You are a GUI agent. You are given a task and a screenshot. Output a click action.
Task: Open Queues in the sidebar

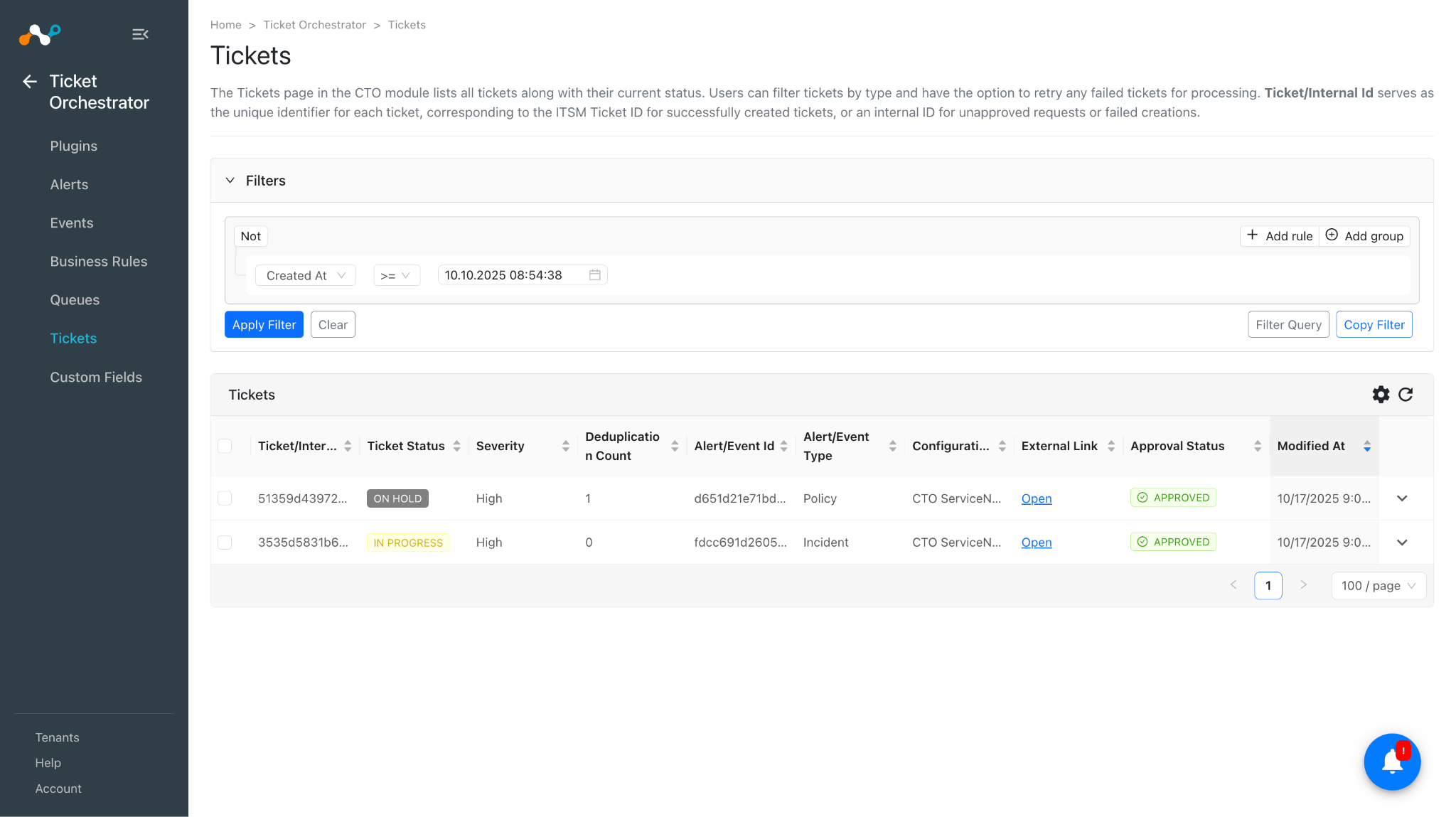(x=75, y=299)
